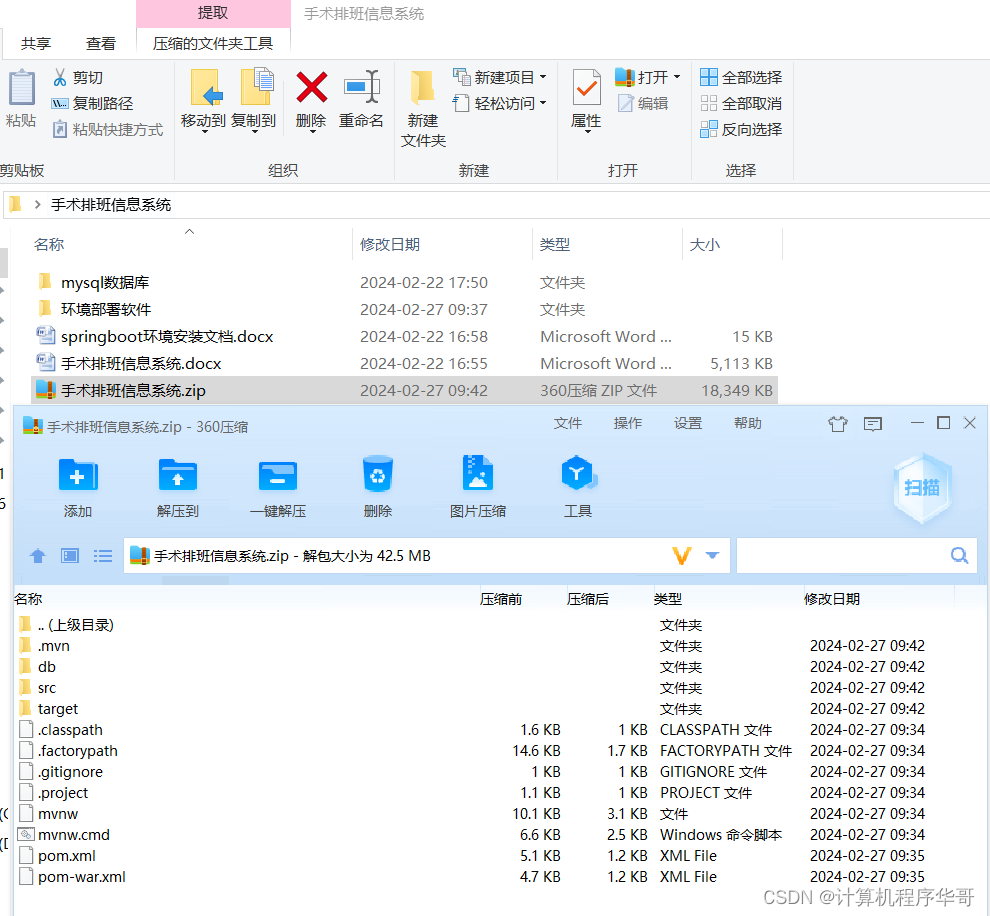The width and height of the screenshot is (990, 916).
Task: Click the 属性 properties button
Action: (585, 100)
